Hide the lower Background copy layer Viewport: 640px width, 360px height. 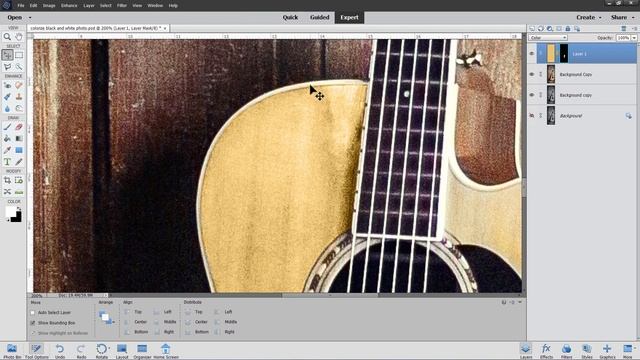[x=531, y=95]
